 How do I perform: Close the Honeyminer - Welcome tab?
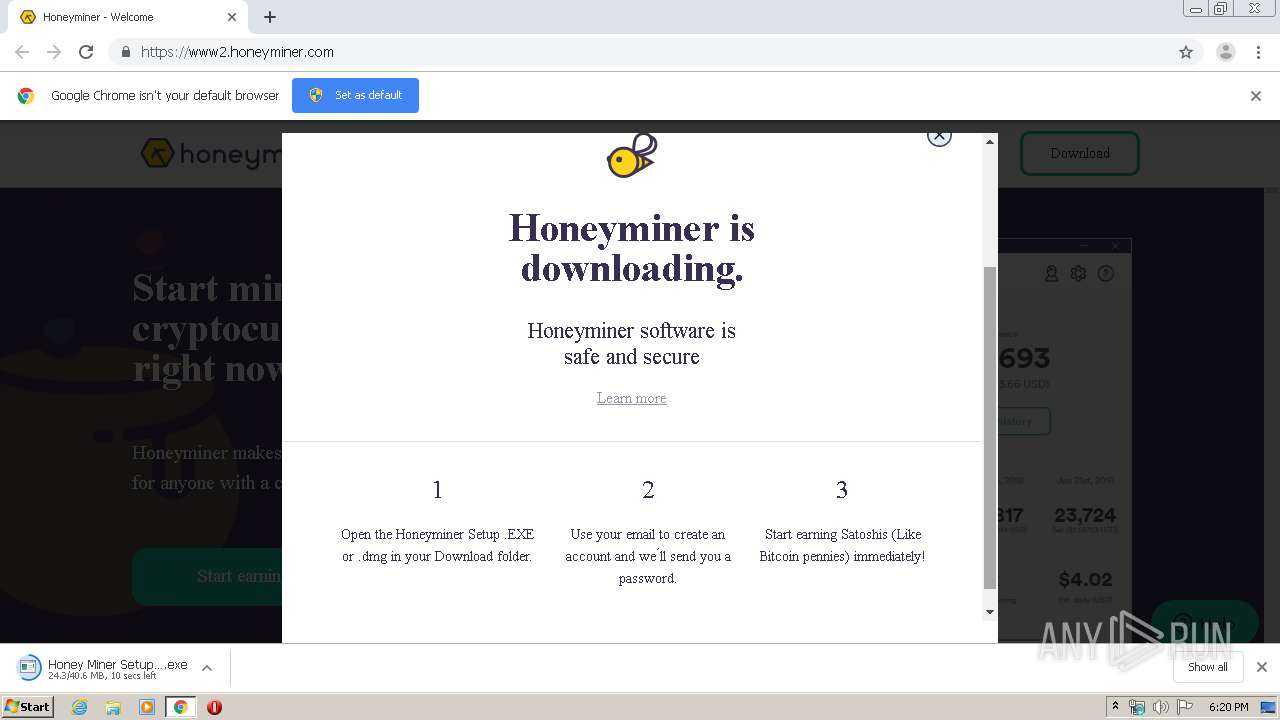(x=232, y=17)
